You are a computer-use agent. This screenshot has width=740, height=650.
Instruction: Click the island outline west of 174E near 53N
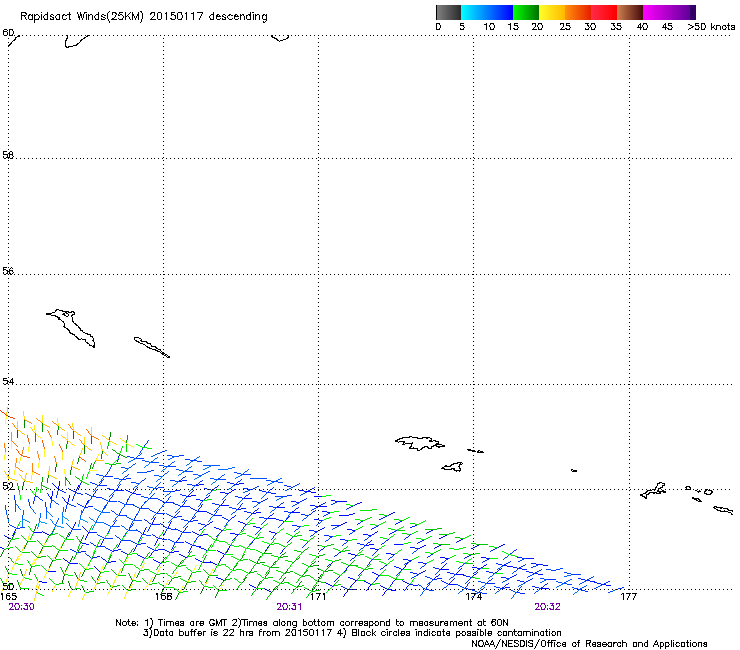coord(420,443)
